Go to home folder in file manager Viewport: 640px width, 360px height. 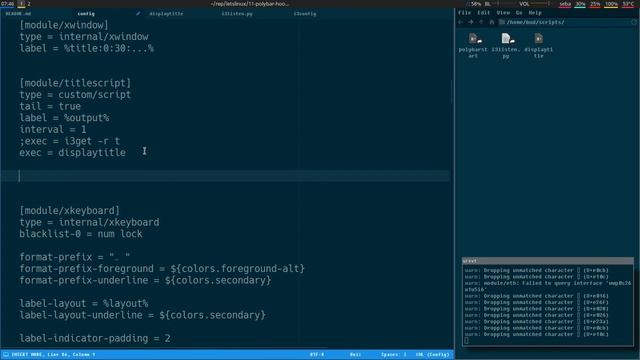[x=491, y=22]
